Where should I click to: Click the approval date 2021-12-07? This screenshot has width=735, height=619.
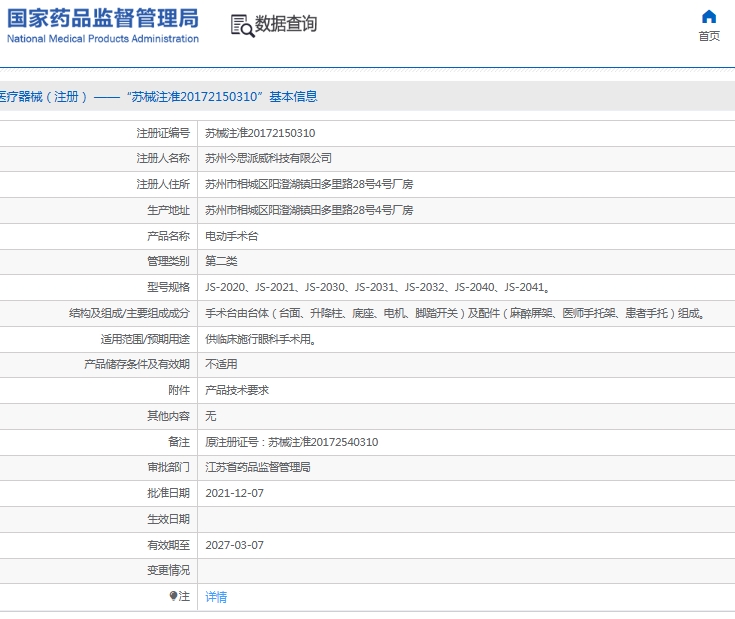234,493
